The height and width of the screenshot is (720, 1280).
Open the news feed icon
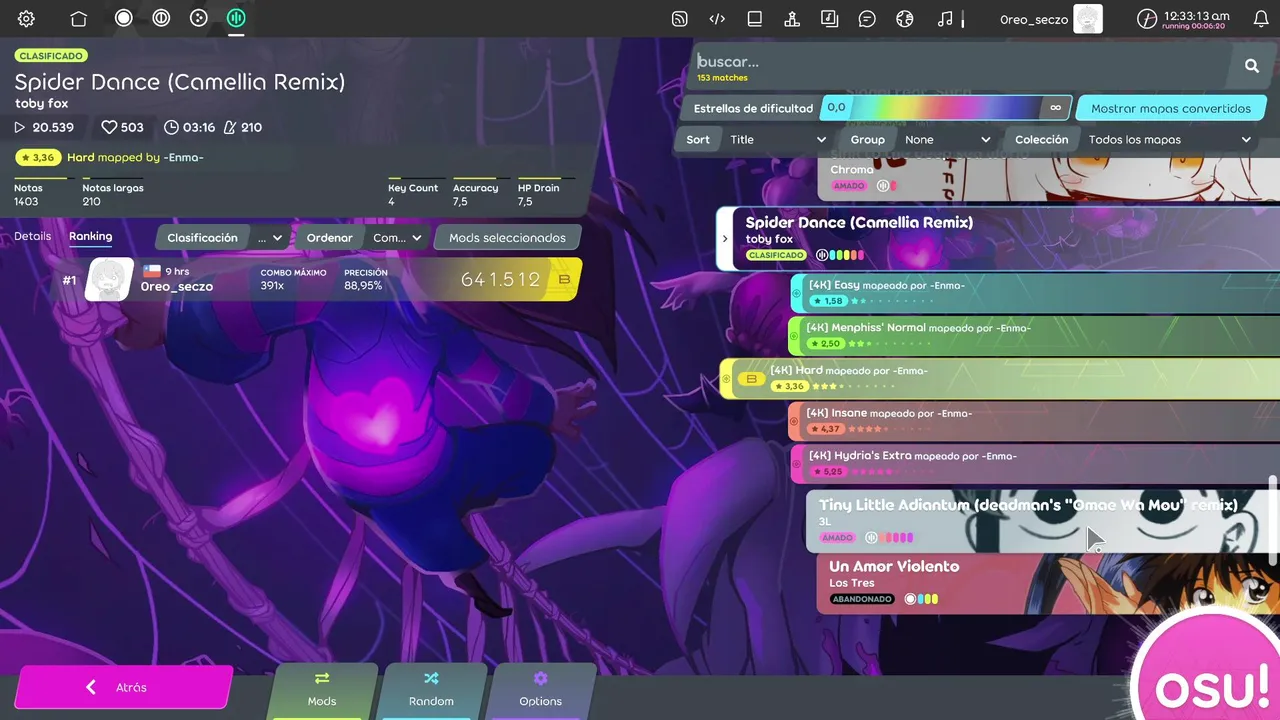coord(680,19)
